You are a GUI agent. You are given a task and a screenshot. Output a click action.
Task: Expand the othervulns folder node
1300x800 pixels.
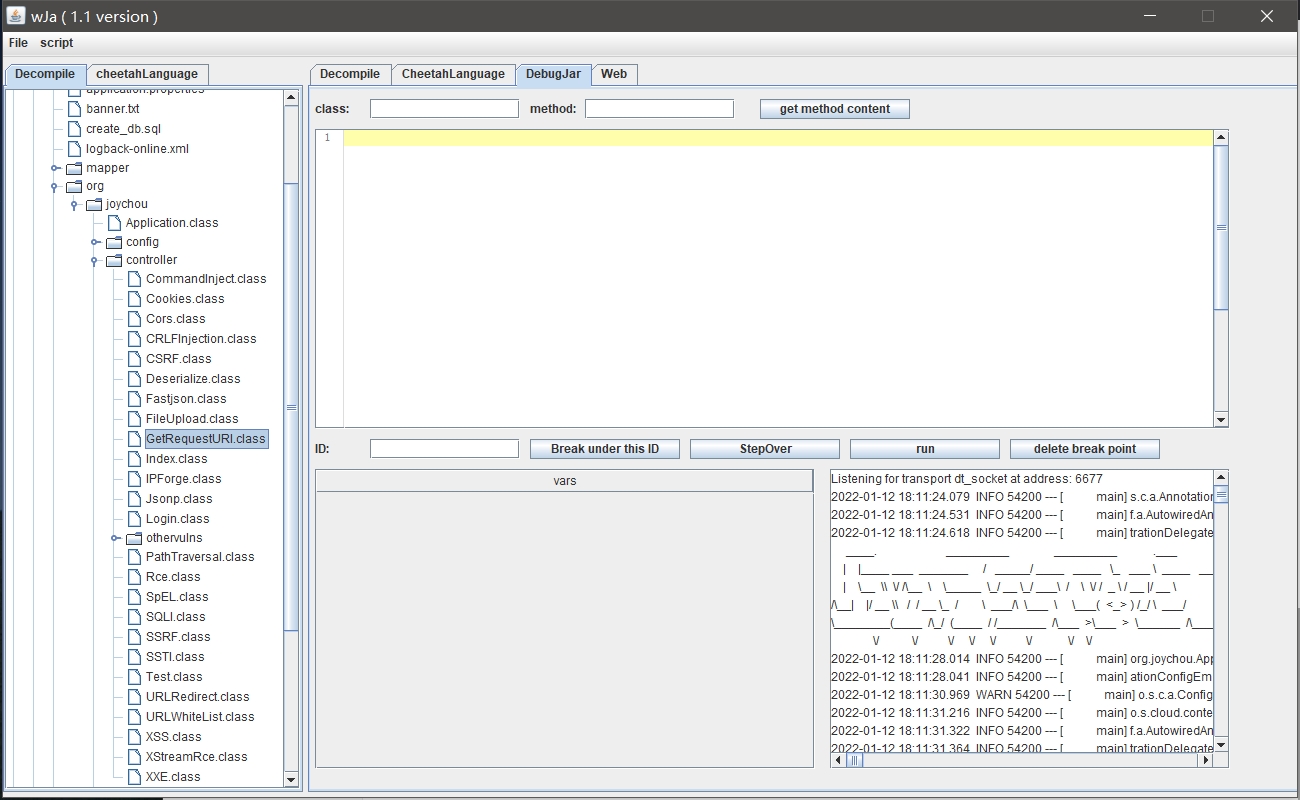115,538
